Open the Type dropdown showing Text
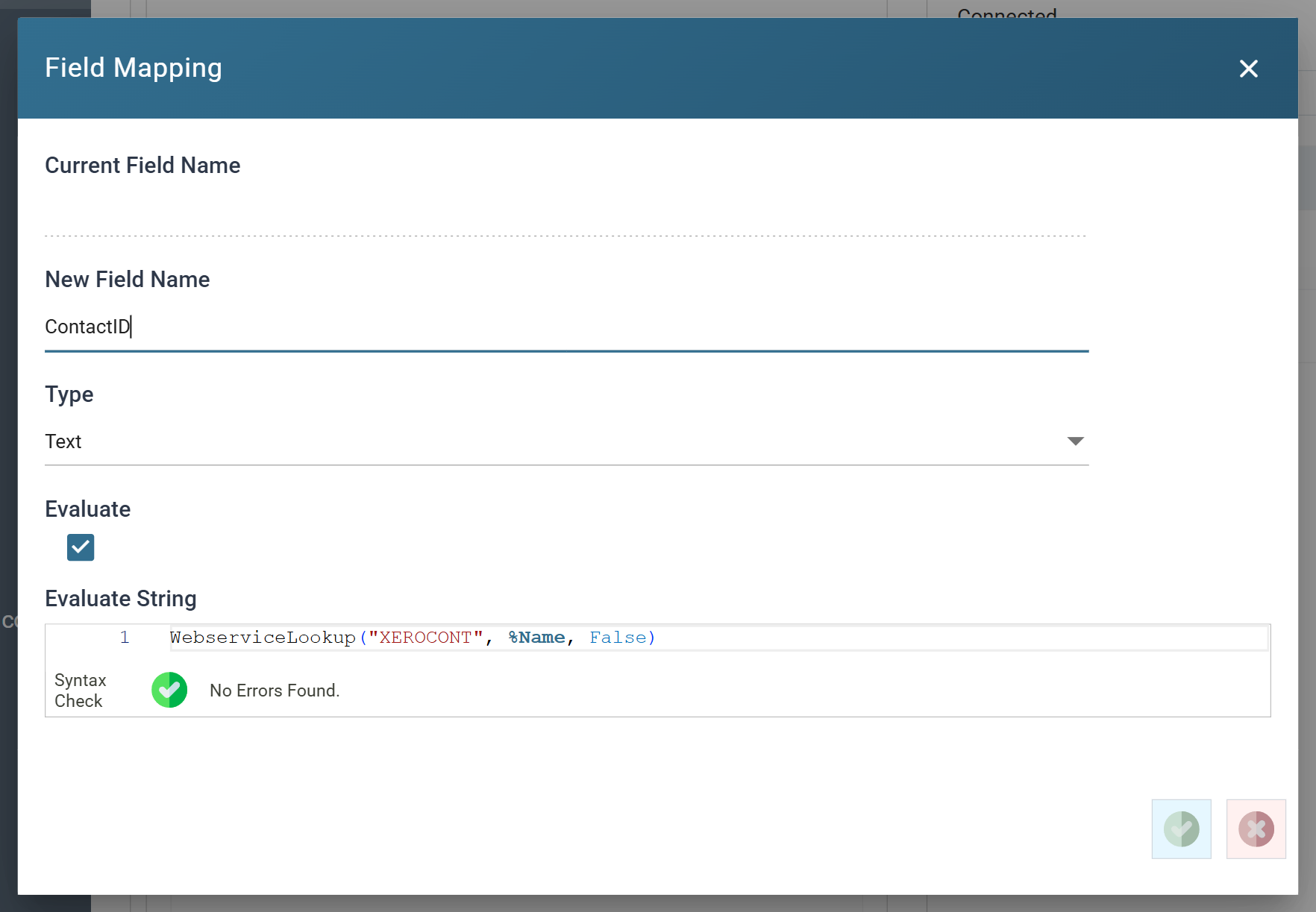1316x912 pixels. 567,441
